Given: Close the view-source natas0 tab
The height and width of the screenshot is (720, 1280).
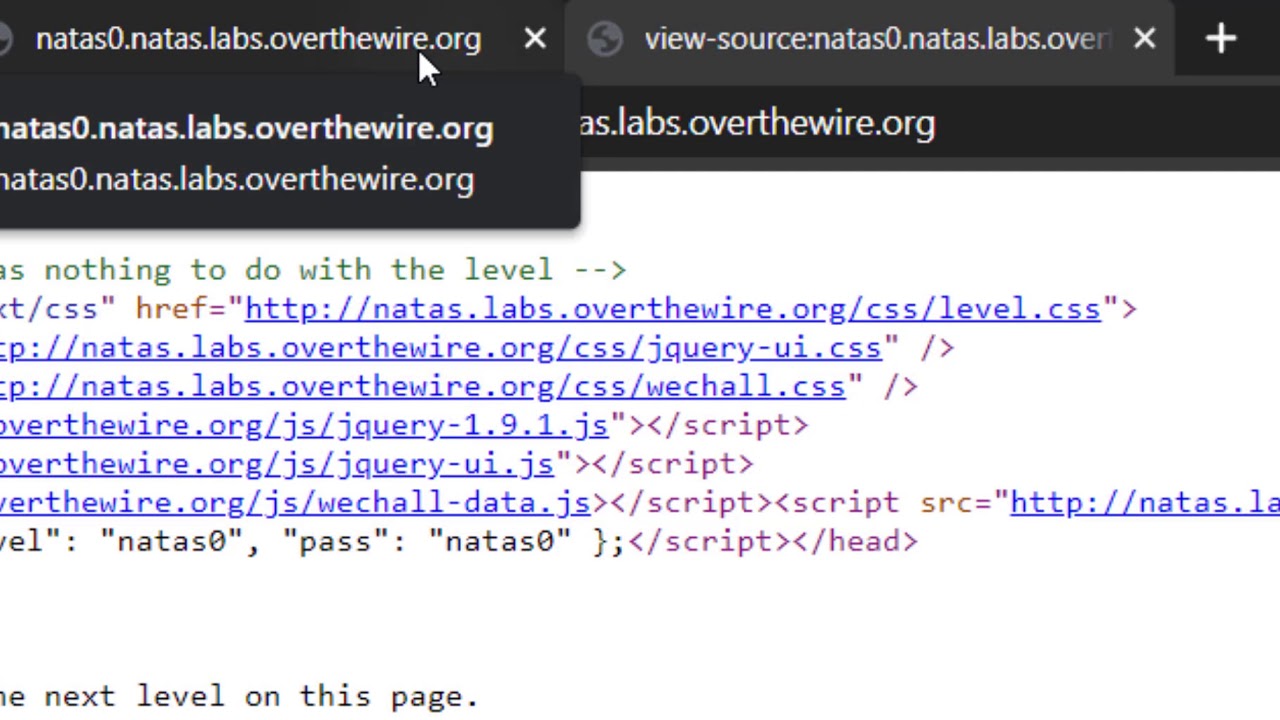Looking at the screenshot, I should point(1144,39).
